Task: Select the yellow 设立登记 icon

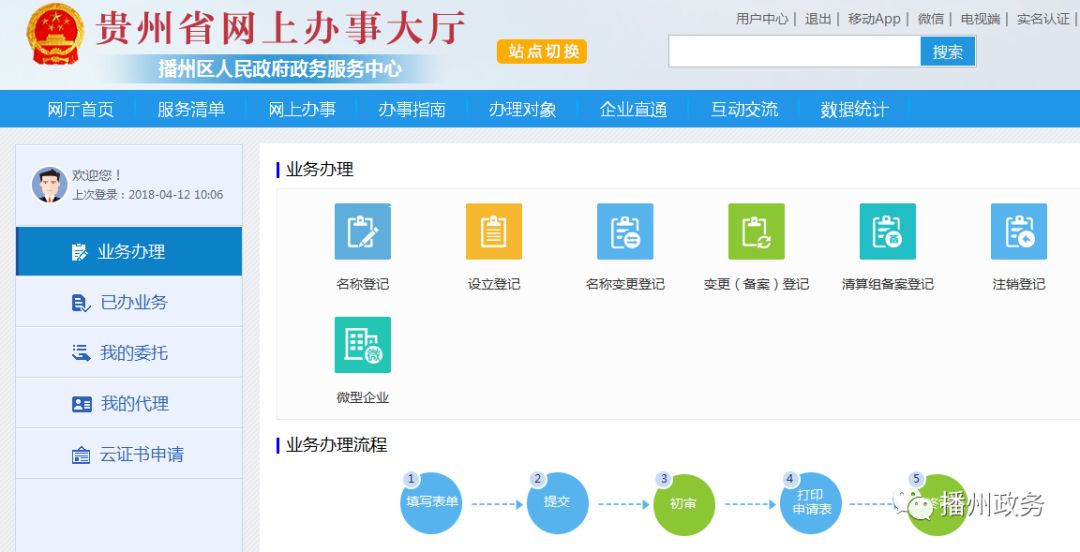Action: coord(494,232)
